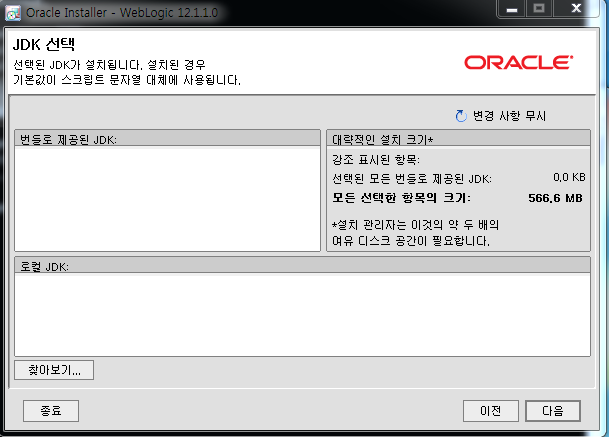Viewport: 609px width, 437px height.
Task: Click the blue refresh arrow icon
Action: [x=461, y=116]
